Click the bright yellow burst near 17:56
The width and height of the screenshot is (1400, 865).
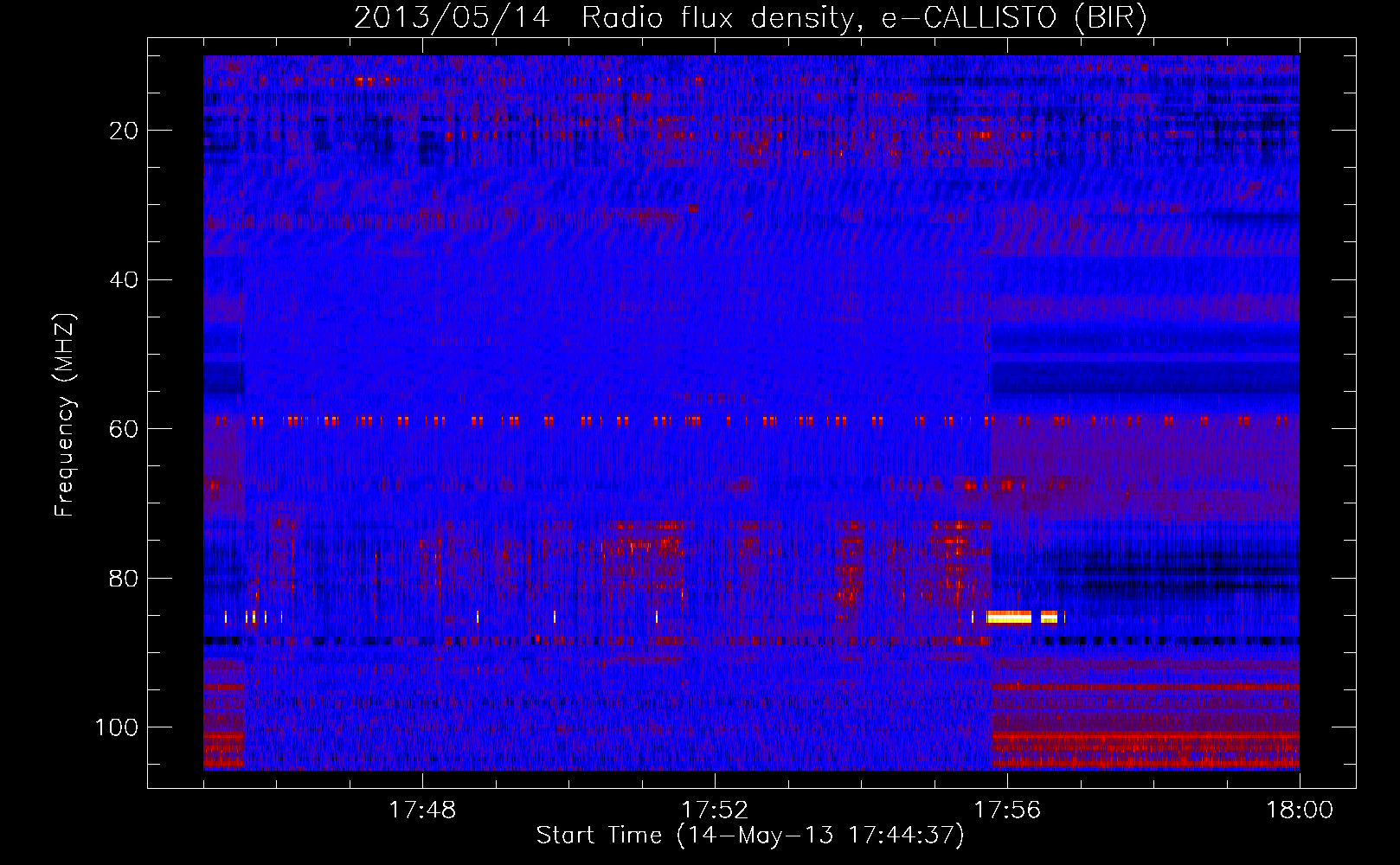coord(1010,617)
